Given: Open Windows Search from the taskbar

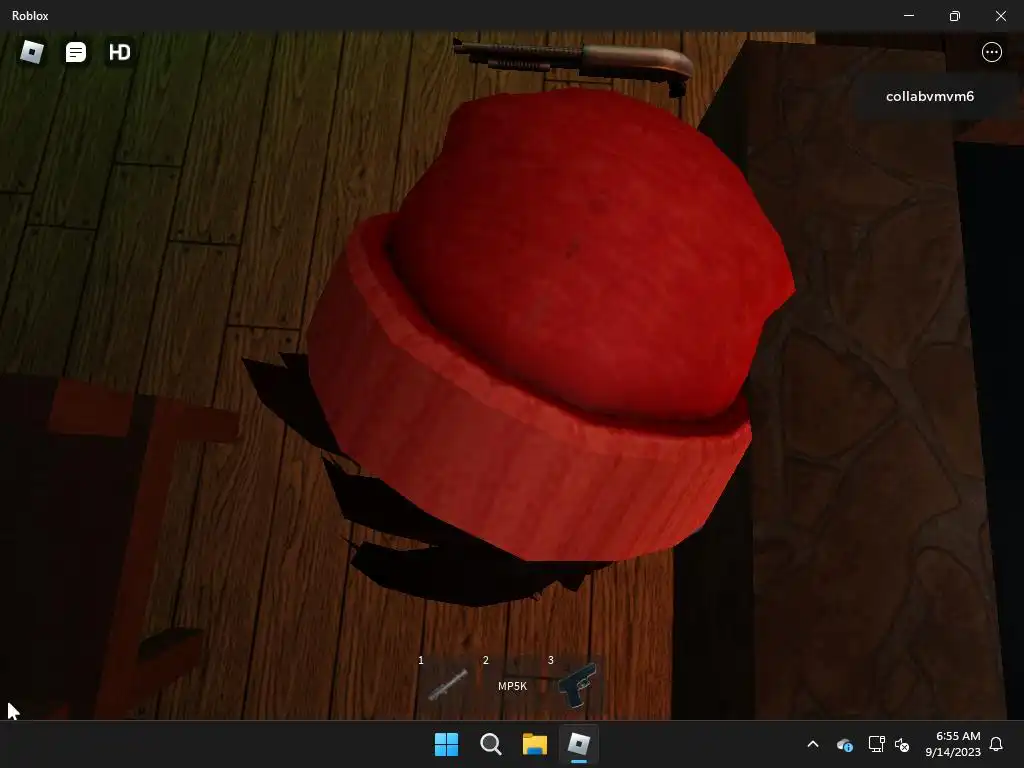Looking at the screenshot, I should point(490,744).
